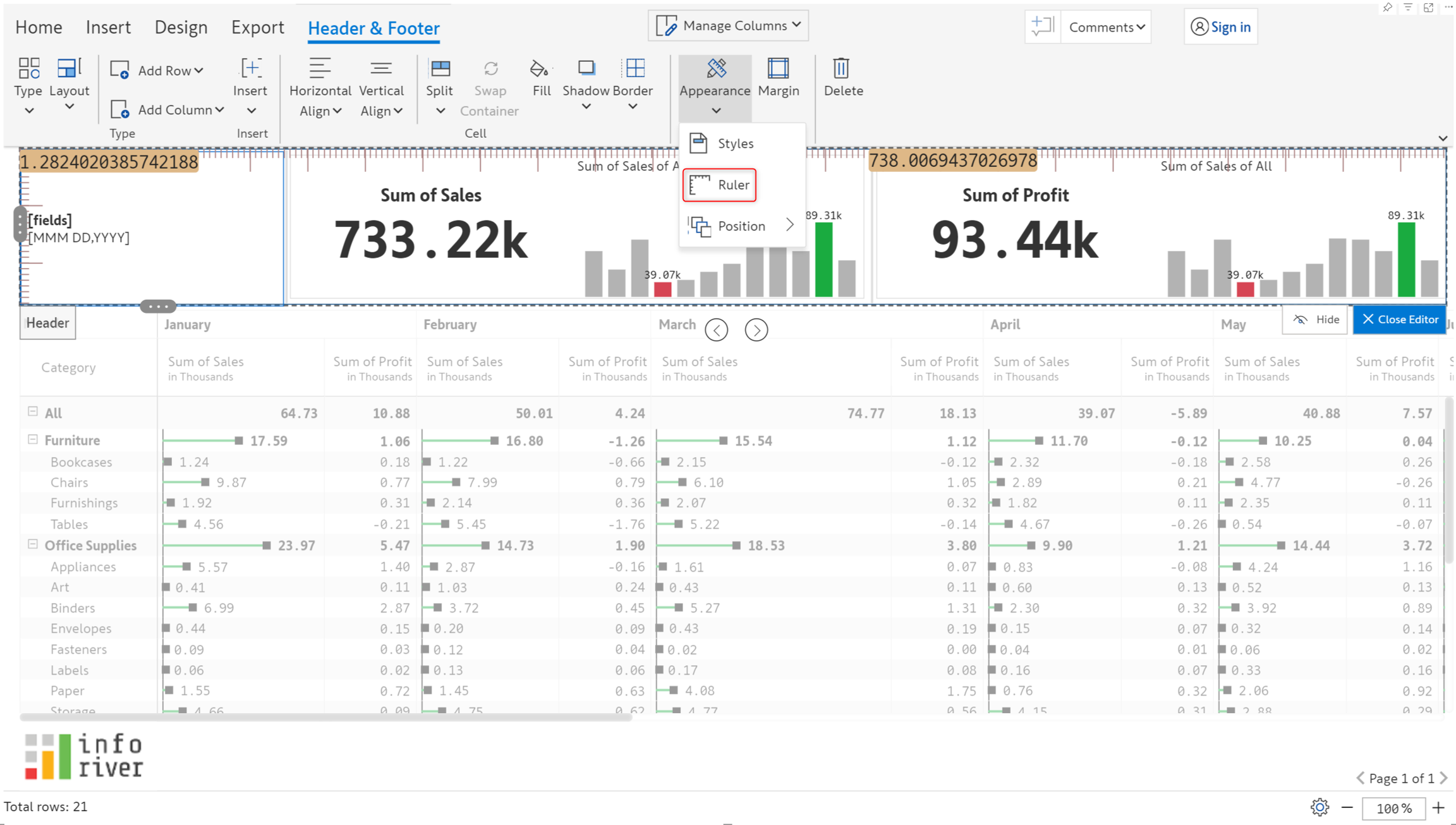Click the Close Editor button

(x=1399, y=319)
